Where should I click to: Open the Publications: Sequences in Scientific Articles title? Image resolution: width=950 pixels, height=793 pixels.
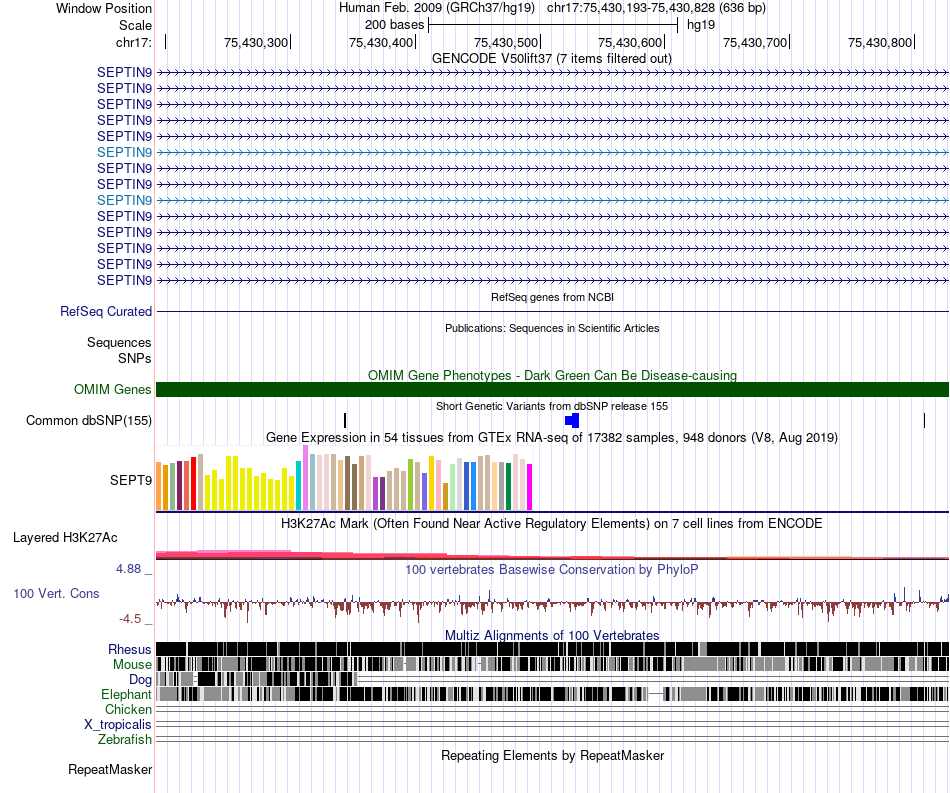[x=552, y=328]
